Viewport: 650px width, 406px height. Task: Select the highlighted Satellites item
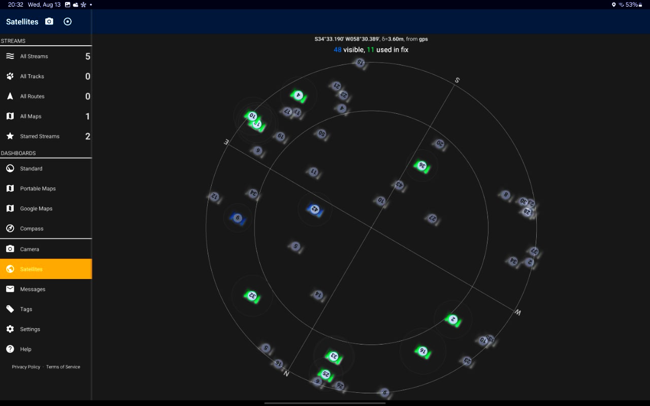(x=45, y=269)
